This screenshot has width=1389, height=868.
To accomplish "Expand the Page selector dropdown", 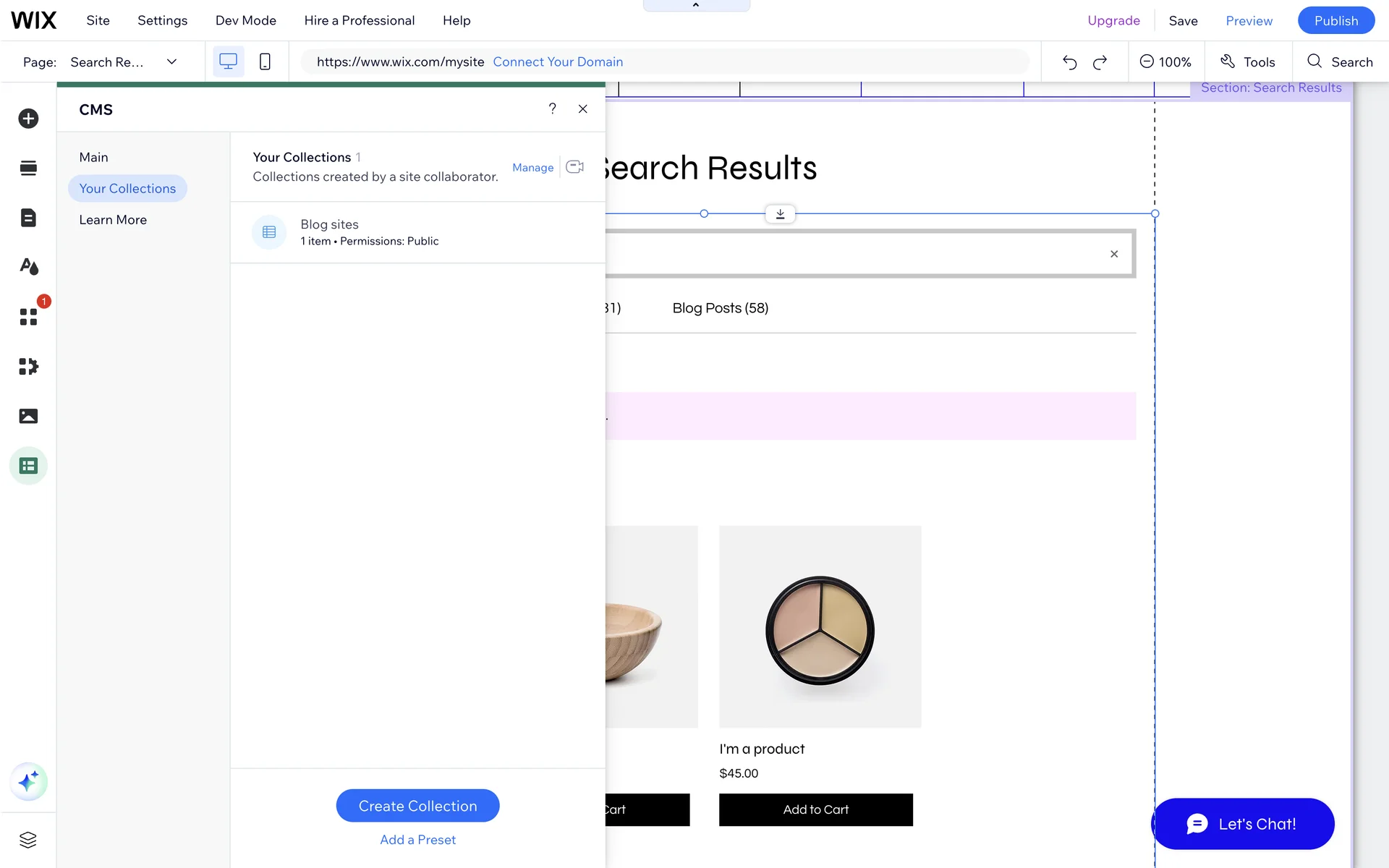I will tap(171, 62).
